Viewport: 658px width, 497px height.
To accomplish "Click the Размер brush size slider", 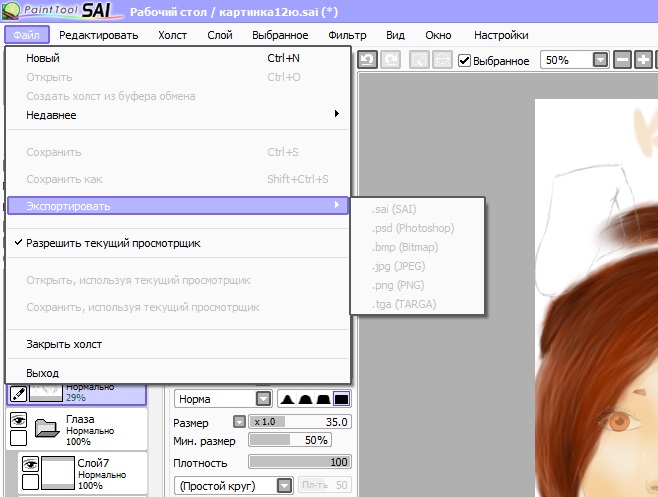I will pos(300,421).
